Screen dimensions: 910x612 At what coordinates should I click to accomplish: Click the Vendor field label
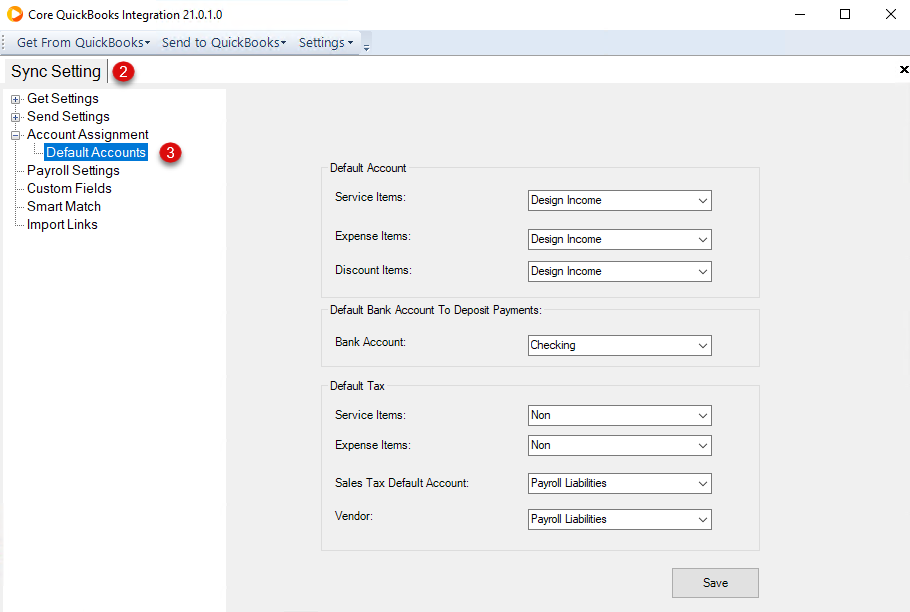tap(353, 516)
